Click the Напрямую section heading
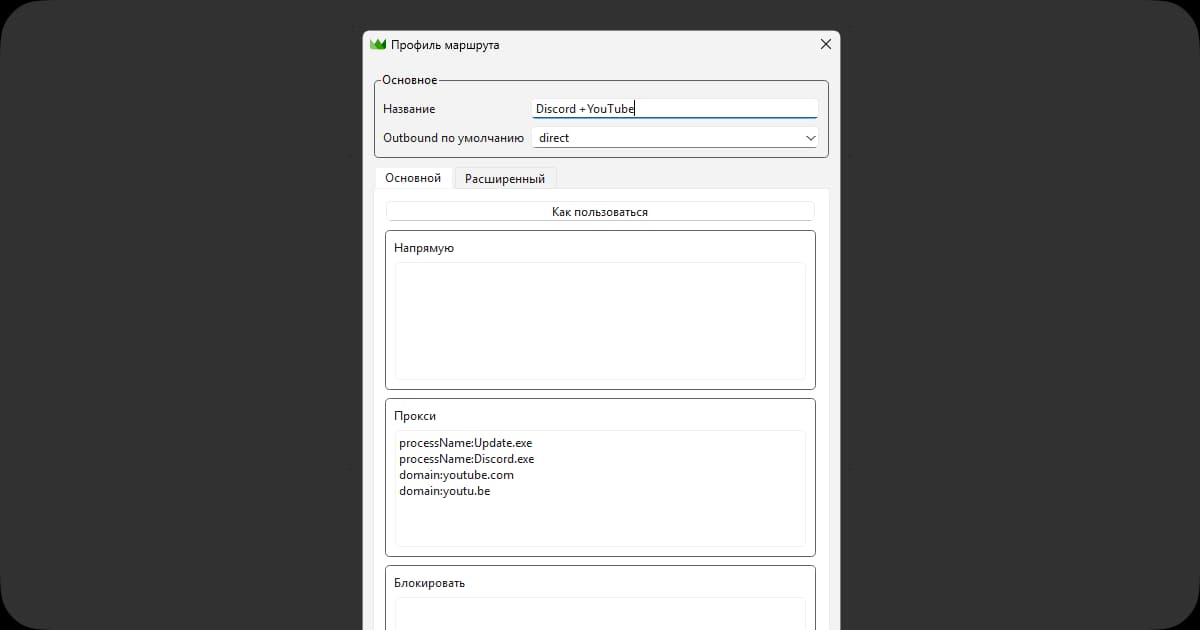1200x630 pixels. pos(424,248)
